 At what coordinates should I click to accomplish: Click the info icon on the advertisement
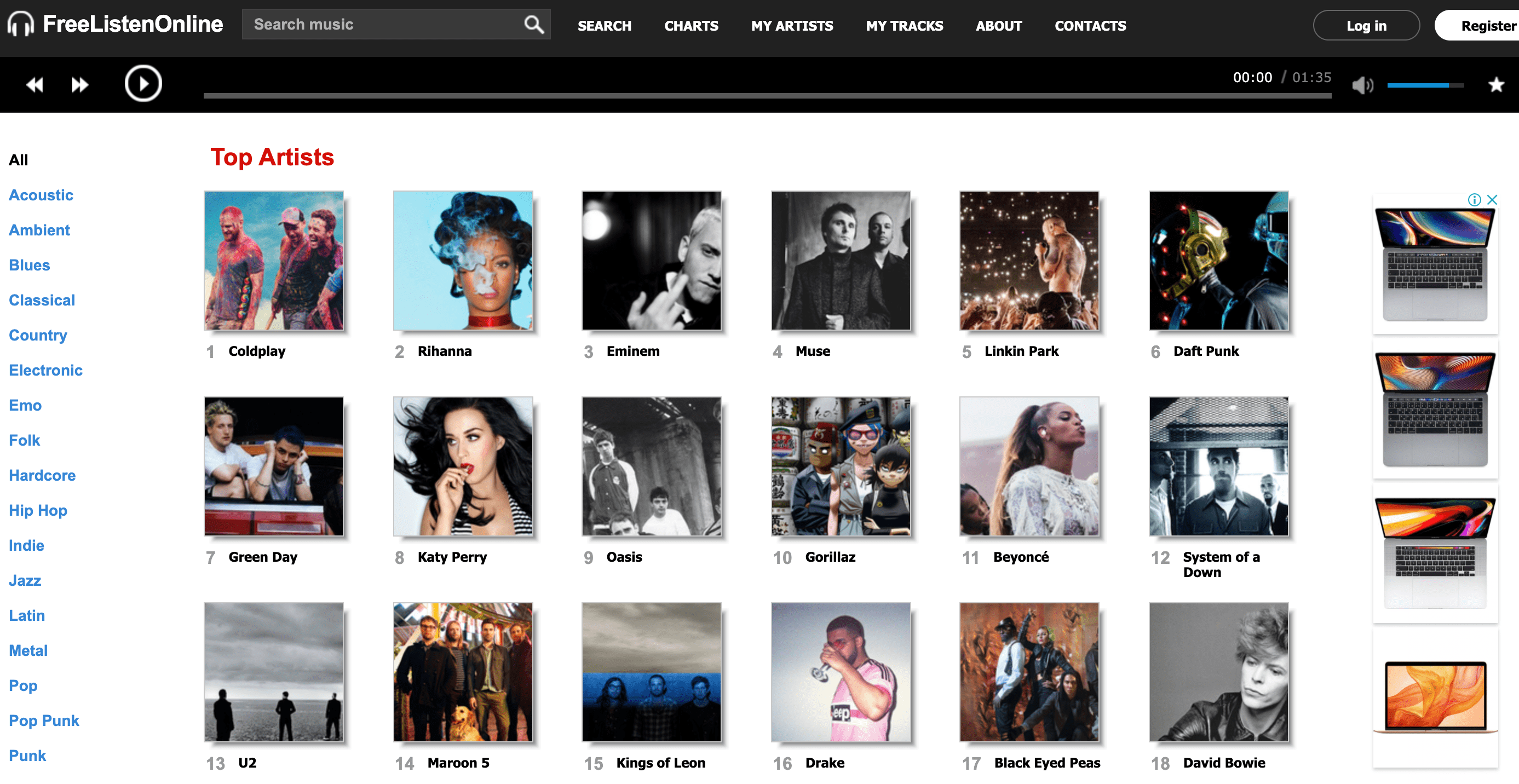click(x=1475, y=200)
